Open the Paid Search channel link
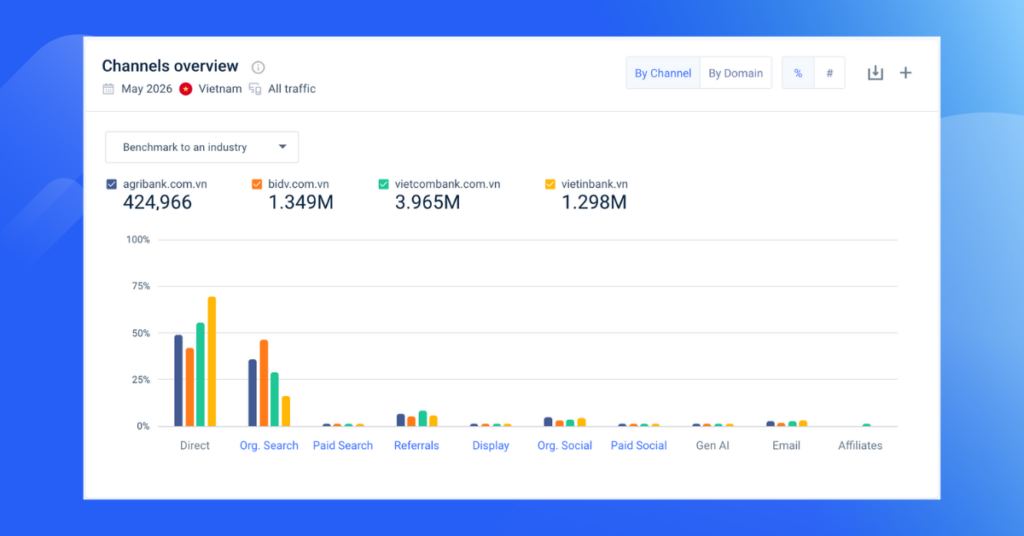Screen dimensions: 1024x536 [x=343, y=445]
